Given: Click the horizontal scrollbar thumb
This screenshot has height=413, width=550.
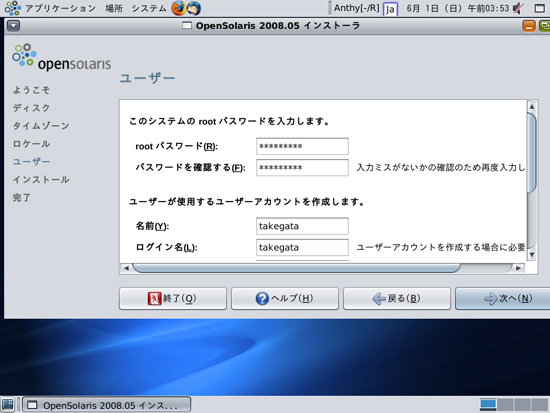Looking at the screenshot, I should pos(296,268).
